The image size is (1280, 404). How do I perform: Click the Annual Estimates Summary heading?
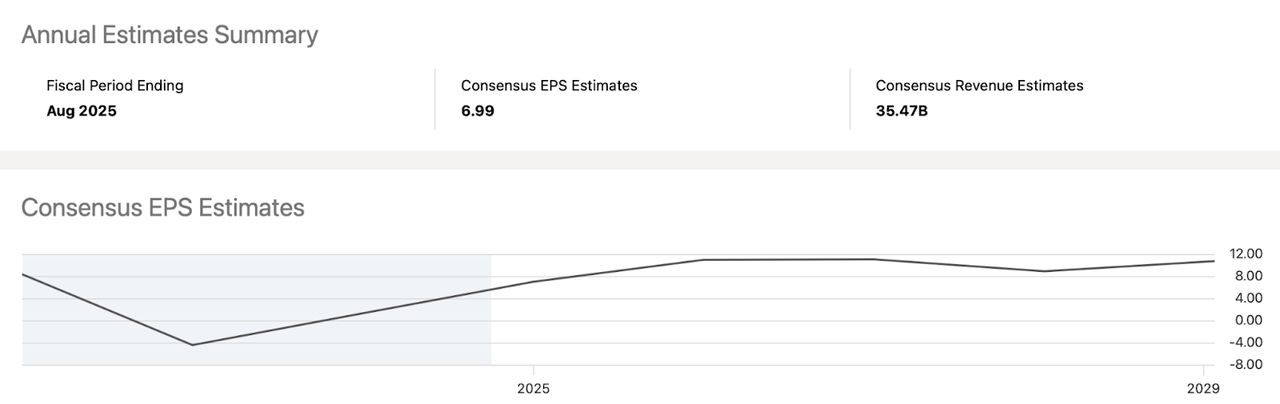tap(169, 35)
